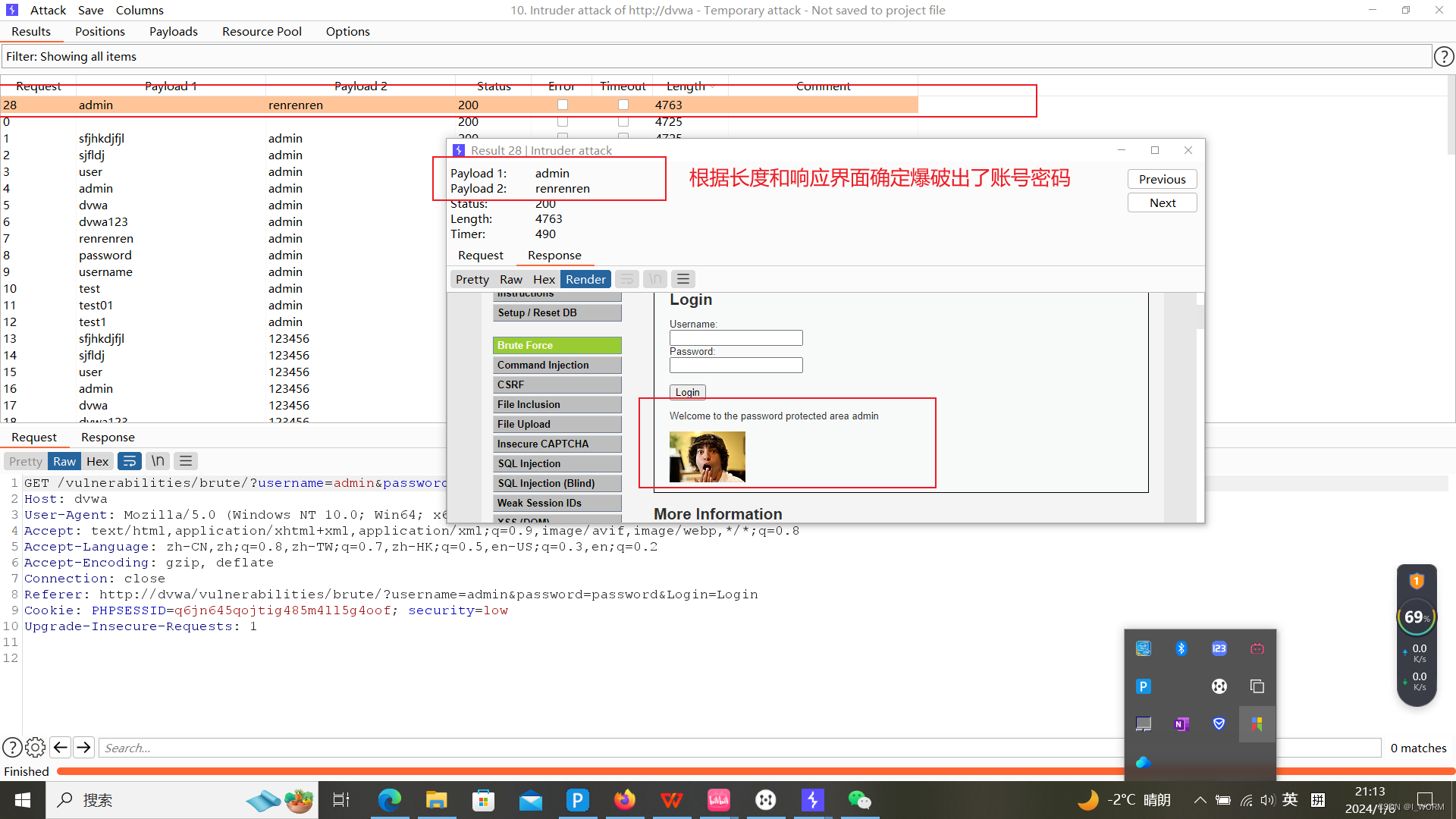Switch Result 28 response view to Pretty

click(x=472, y=279)
